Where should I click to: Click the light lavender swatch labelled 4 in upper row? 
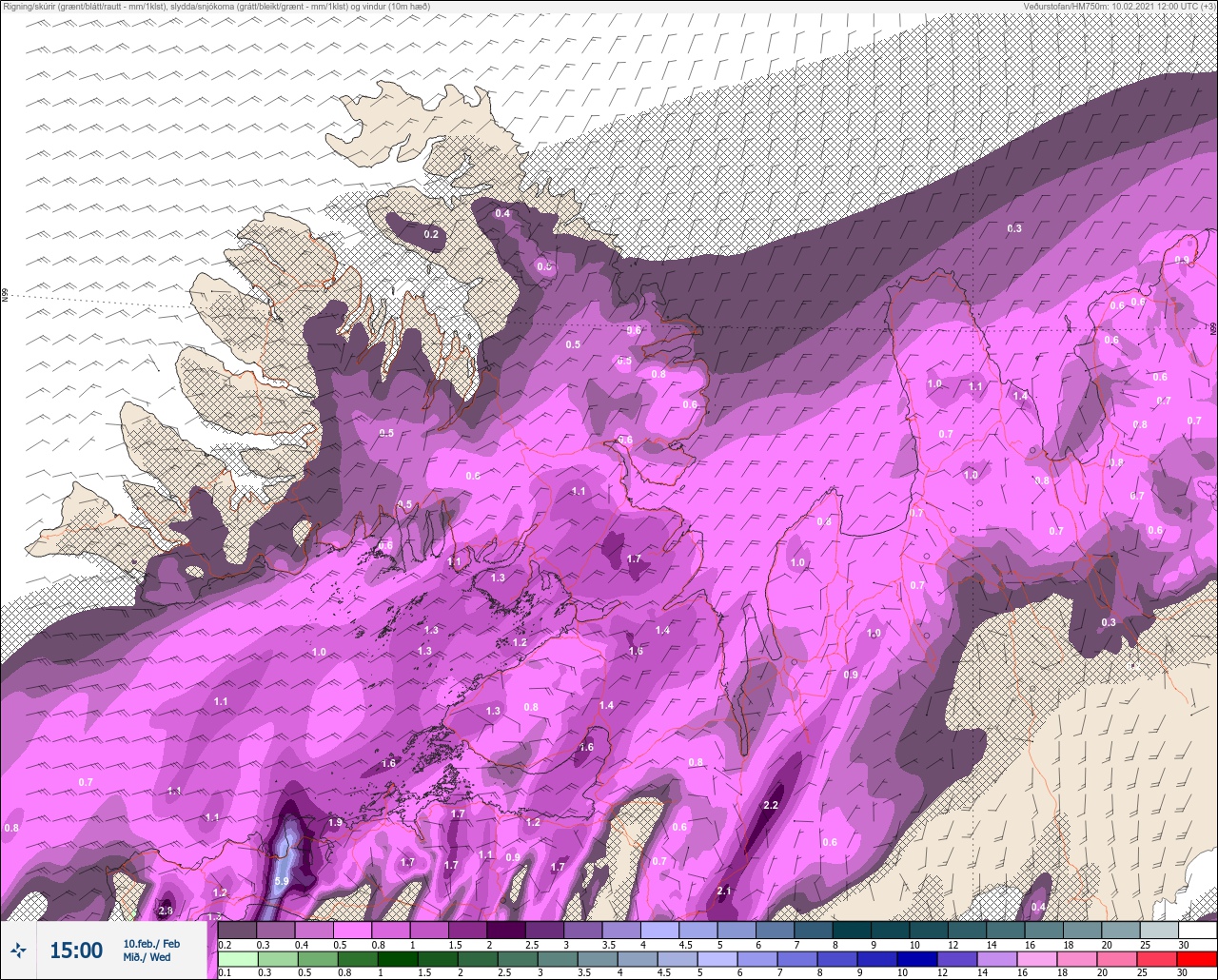[x=659, y=930]
